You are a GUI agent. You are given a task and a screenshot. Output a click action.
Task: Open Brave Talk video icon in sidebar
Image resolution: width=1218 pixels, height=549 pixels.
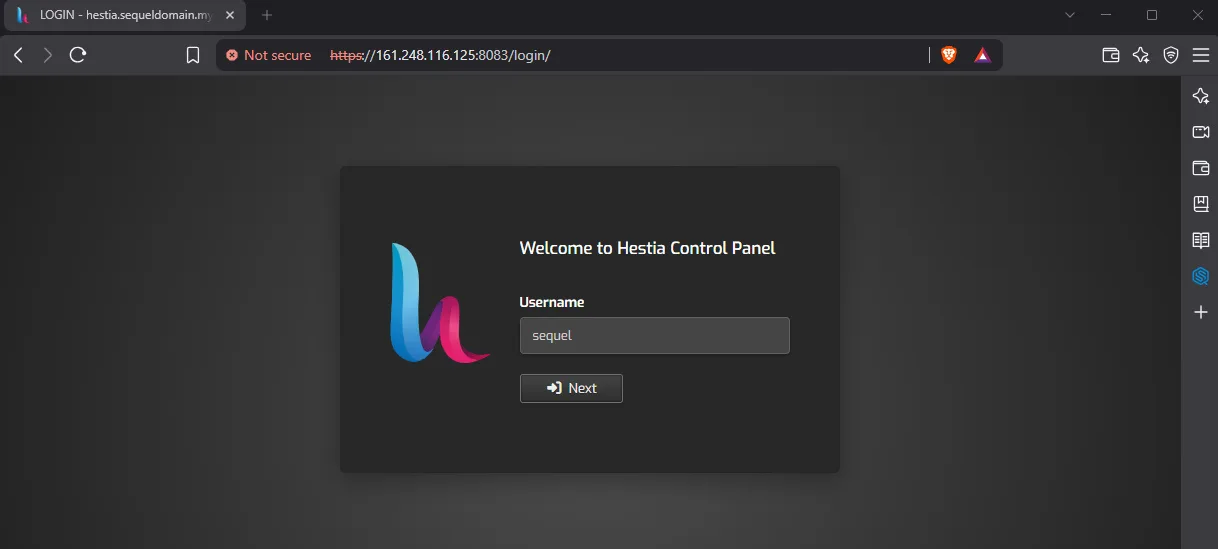[1201, 132]
